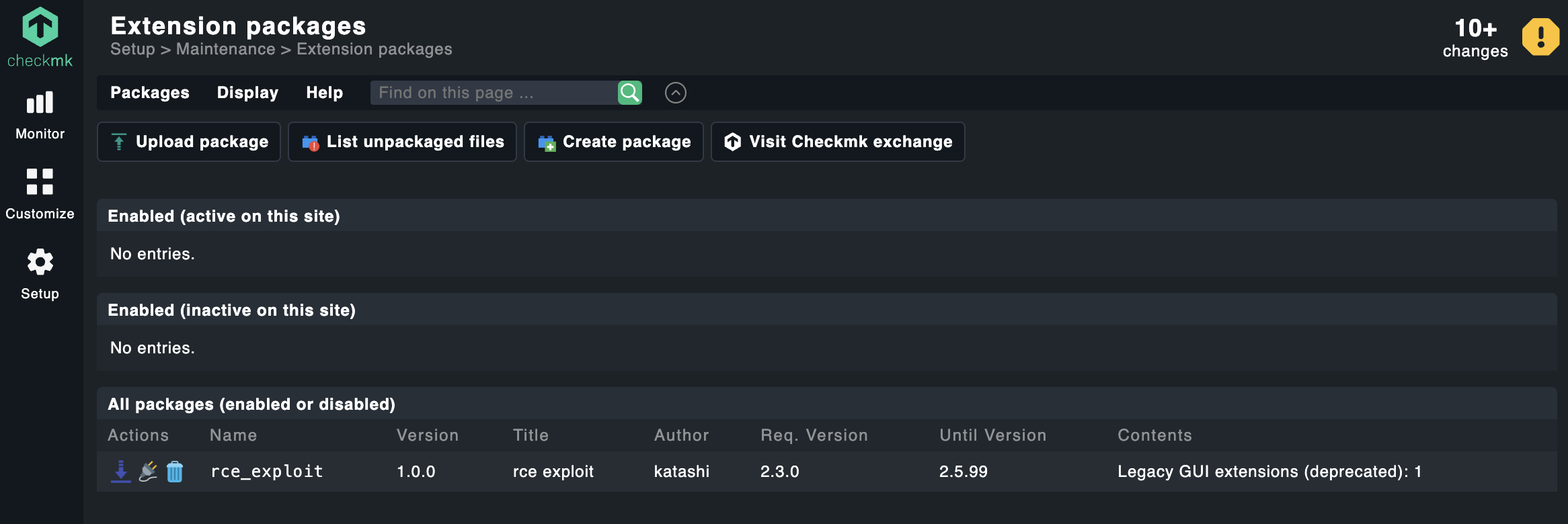Image resolution: width=1568 pixels, height=524 pixels.
Task: Click the version cell 1.0.0
Action: (x=416, y=472)
